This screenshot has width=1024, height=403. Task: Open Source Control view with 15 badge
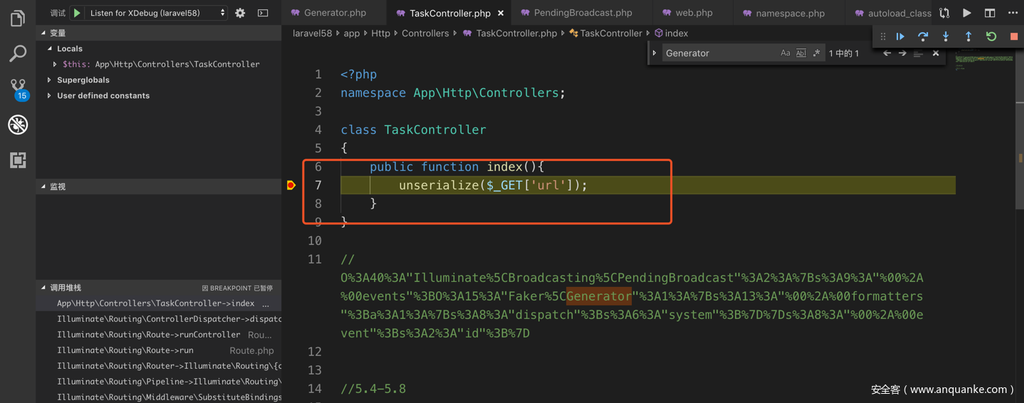point(18,89)
